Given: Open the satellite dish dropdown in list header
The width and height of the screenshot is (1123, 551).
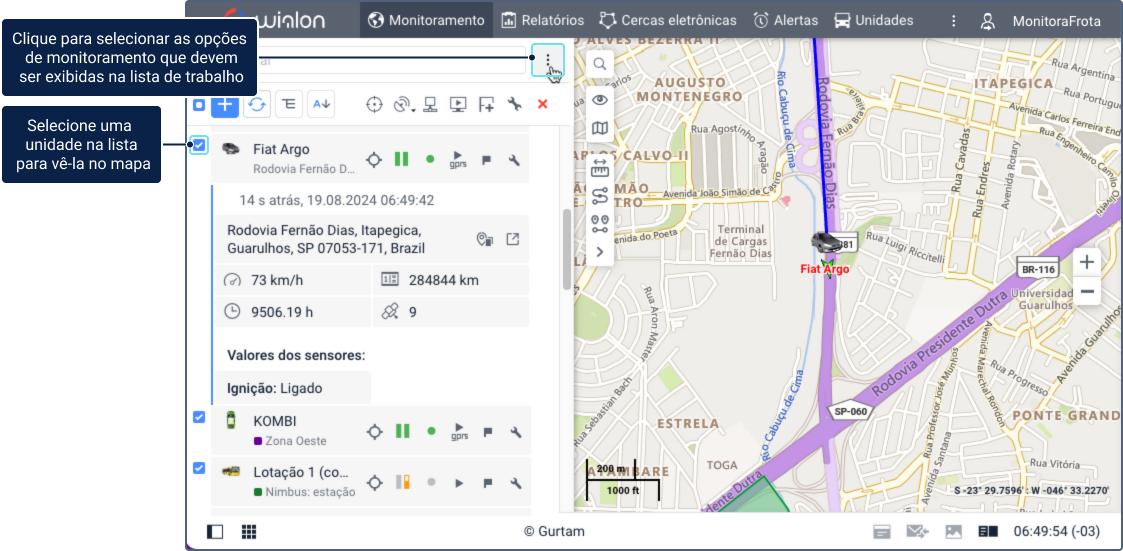Looking at the screenshot, I should click(x=404, y=105).
